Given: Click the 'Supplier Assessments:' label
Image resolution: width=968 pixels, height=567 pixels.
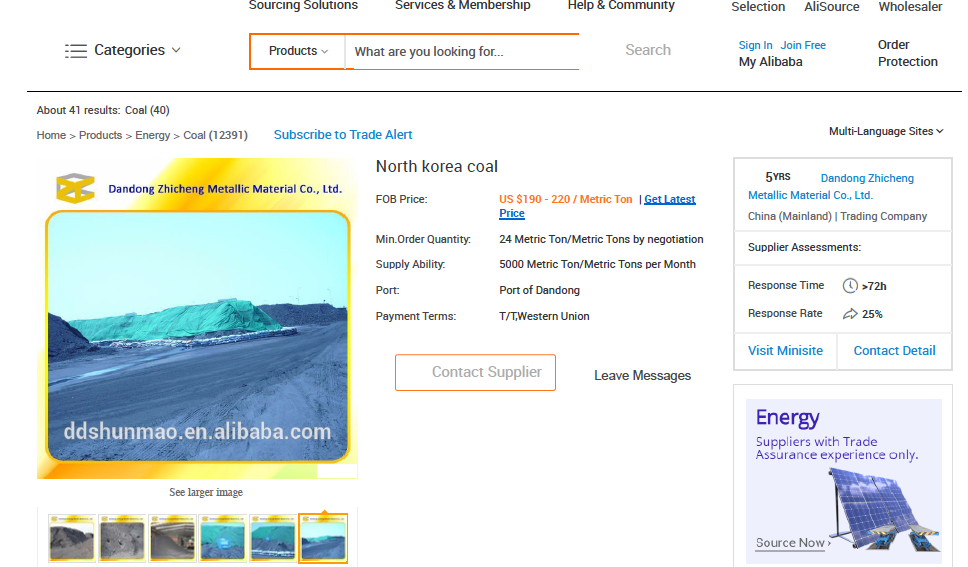Looking at the screenshot, I should tap(804, 247).
